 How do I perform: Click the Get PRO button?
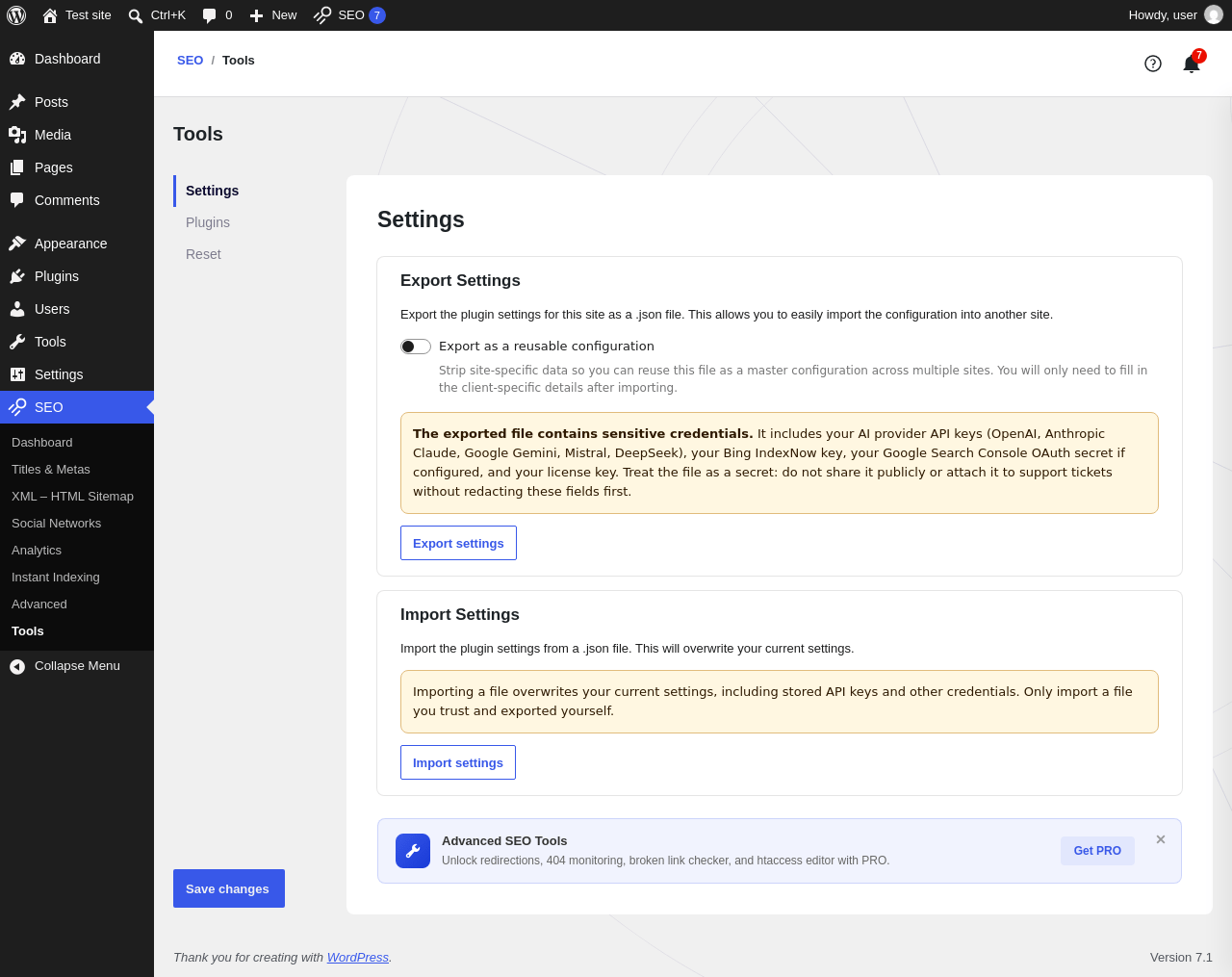click(1097, 851)
